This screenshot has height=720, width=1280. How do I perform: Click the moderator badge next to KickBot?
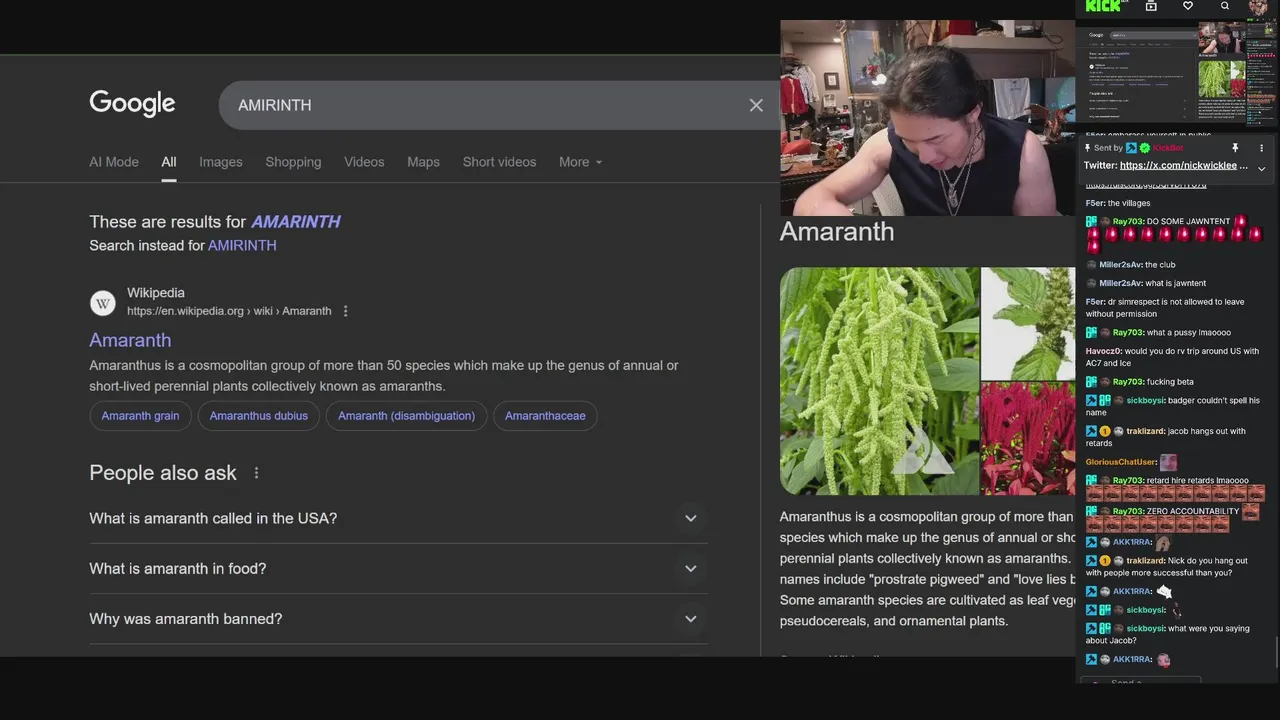(x=1131, y=148)
